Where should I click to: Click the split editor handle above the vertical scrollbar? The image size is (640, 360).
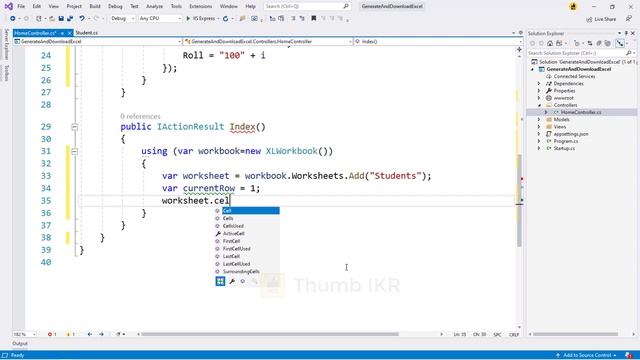click(519, 49)
